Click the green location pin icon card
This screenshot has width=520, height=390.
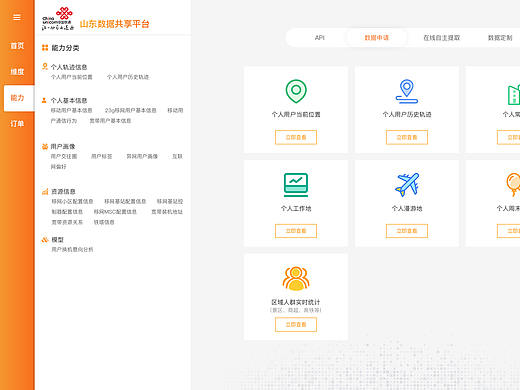tap(296, 91)
